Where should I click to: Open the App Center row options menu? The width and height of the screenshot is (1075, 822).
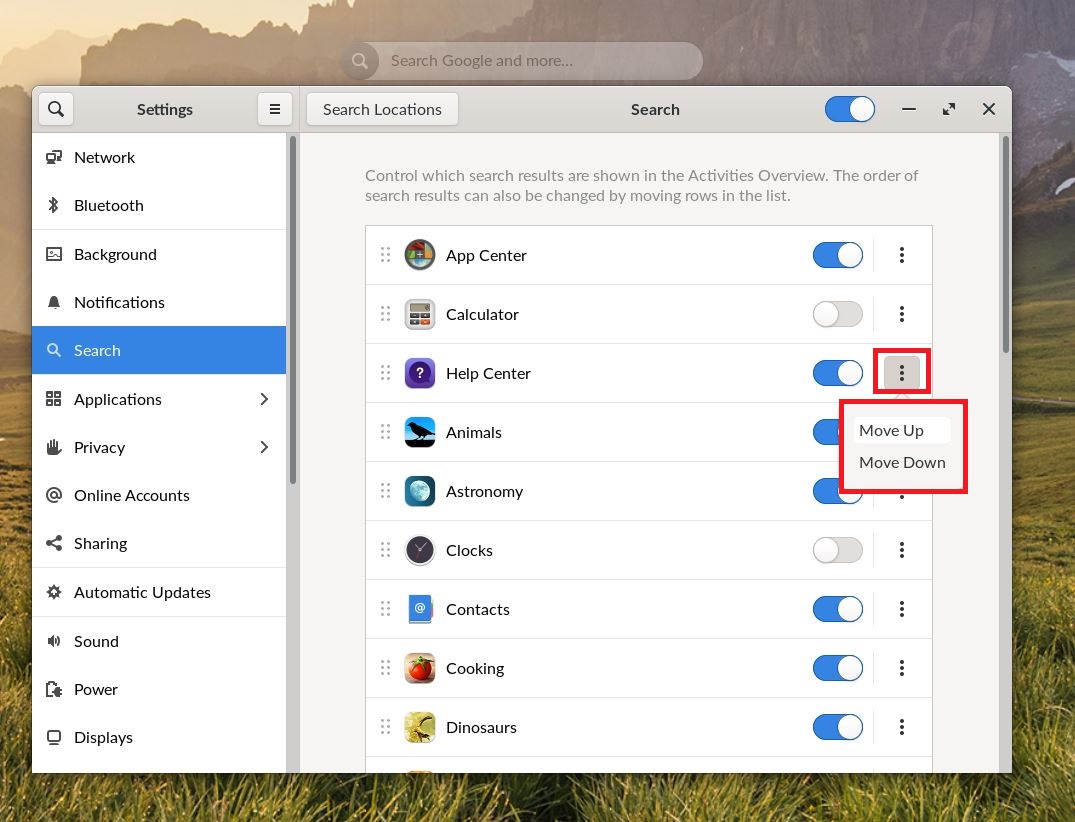(x=902, y=255)
